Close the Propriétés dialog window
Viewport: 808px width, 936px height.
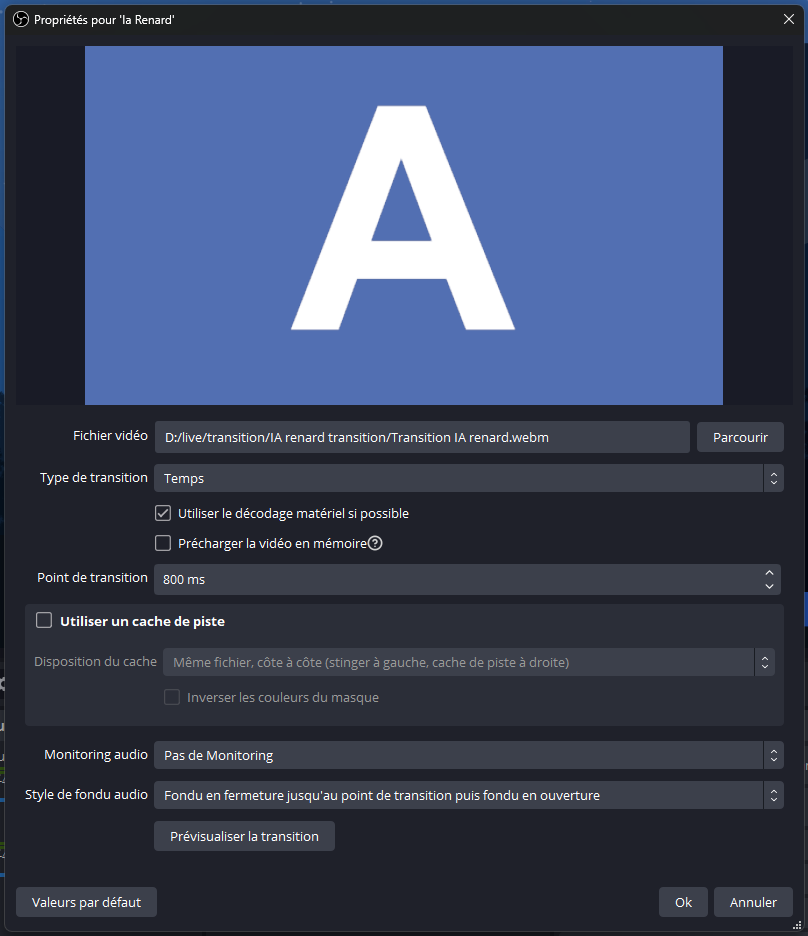[x=787, y=19]
